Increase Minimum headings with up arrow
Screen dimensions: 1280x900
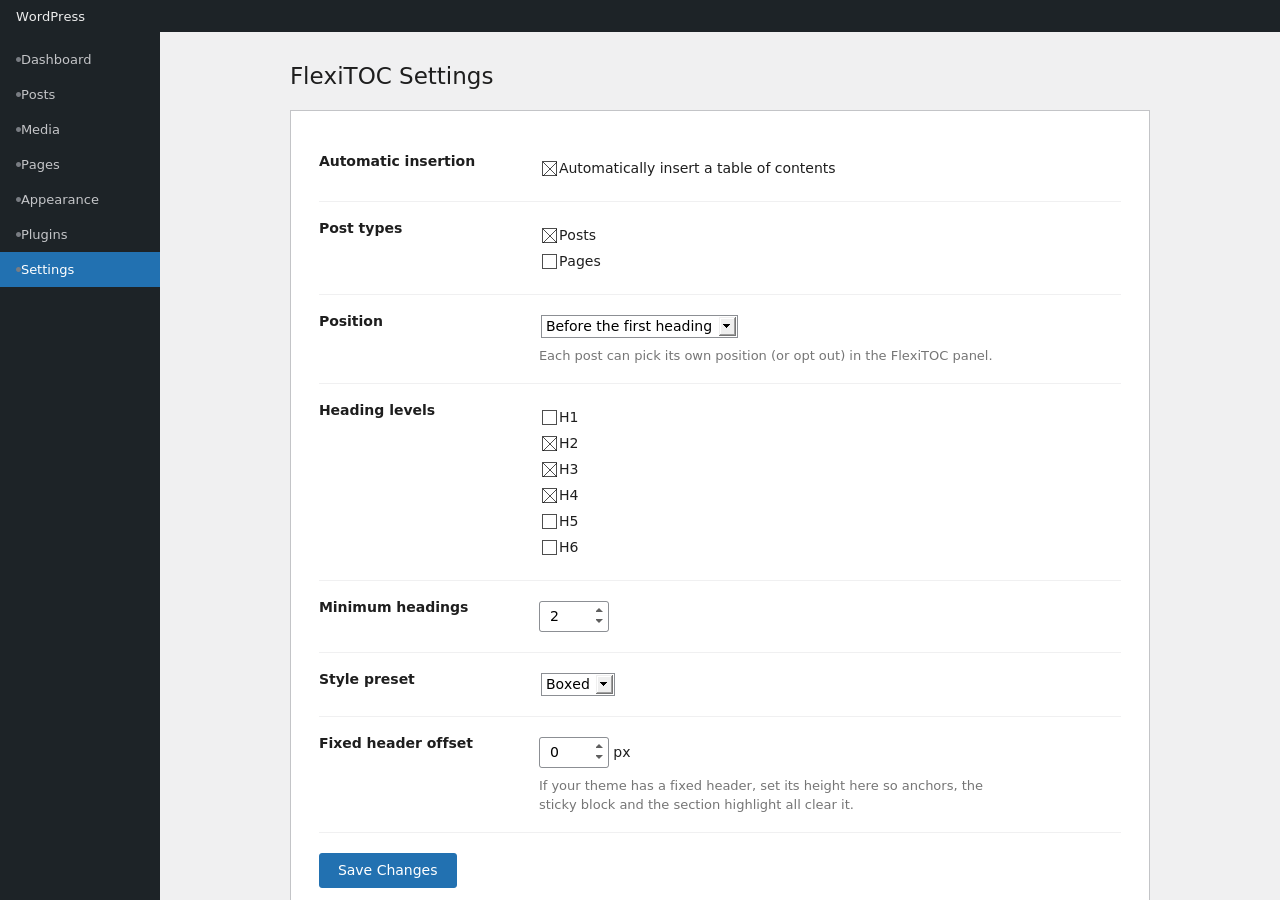tap(599, 610)
